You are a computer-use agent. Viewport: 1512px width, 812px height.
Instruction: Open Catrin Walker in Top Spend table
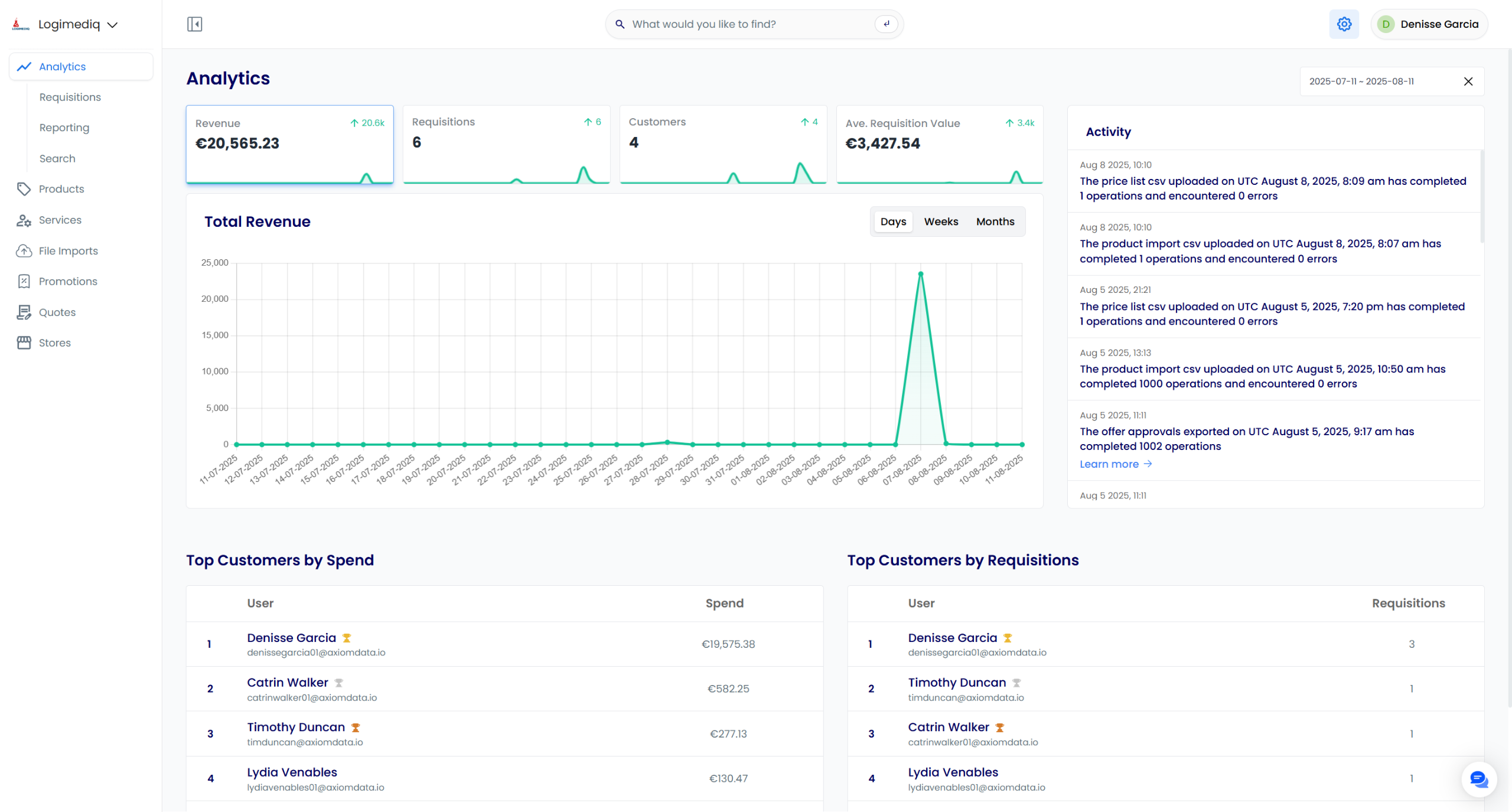point(287,683)
